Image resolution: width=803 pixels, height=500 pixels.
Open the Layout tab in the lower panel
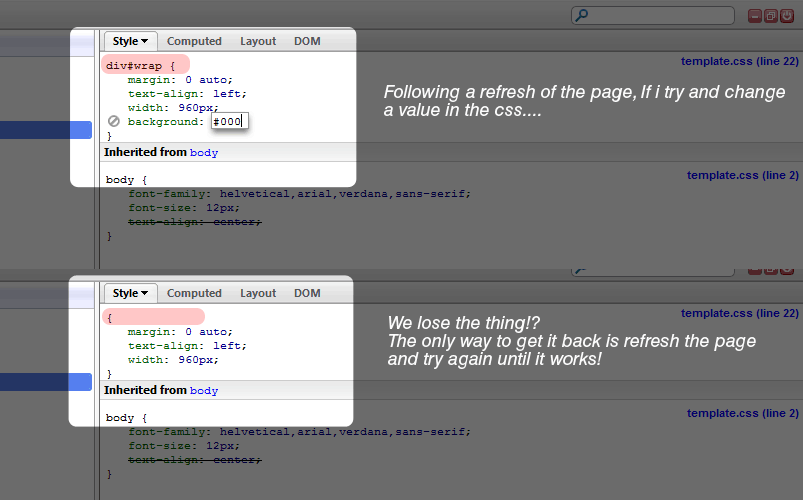coord(258,293)
